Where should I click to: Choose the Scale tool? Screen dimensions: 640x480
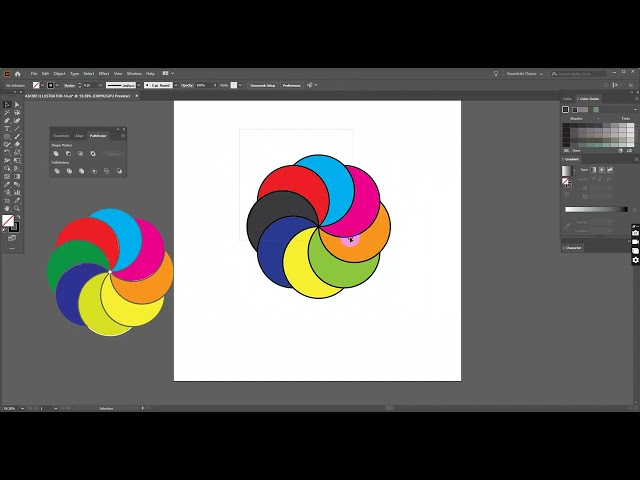[x=17, y=153]
